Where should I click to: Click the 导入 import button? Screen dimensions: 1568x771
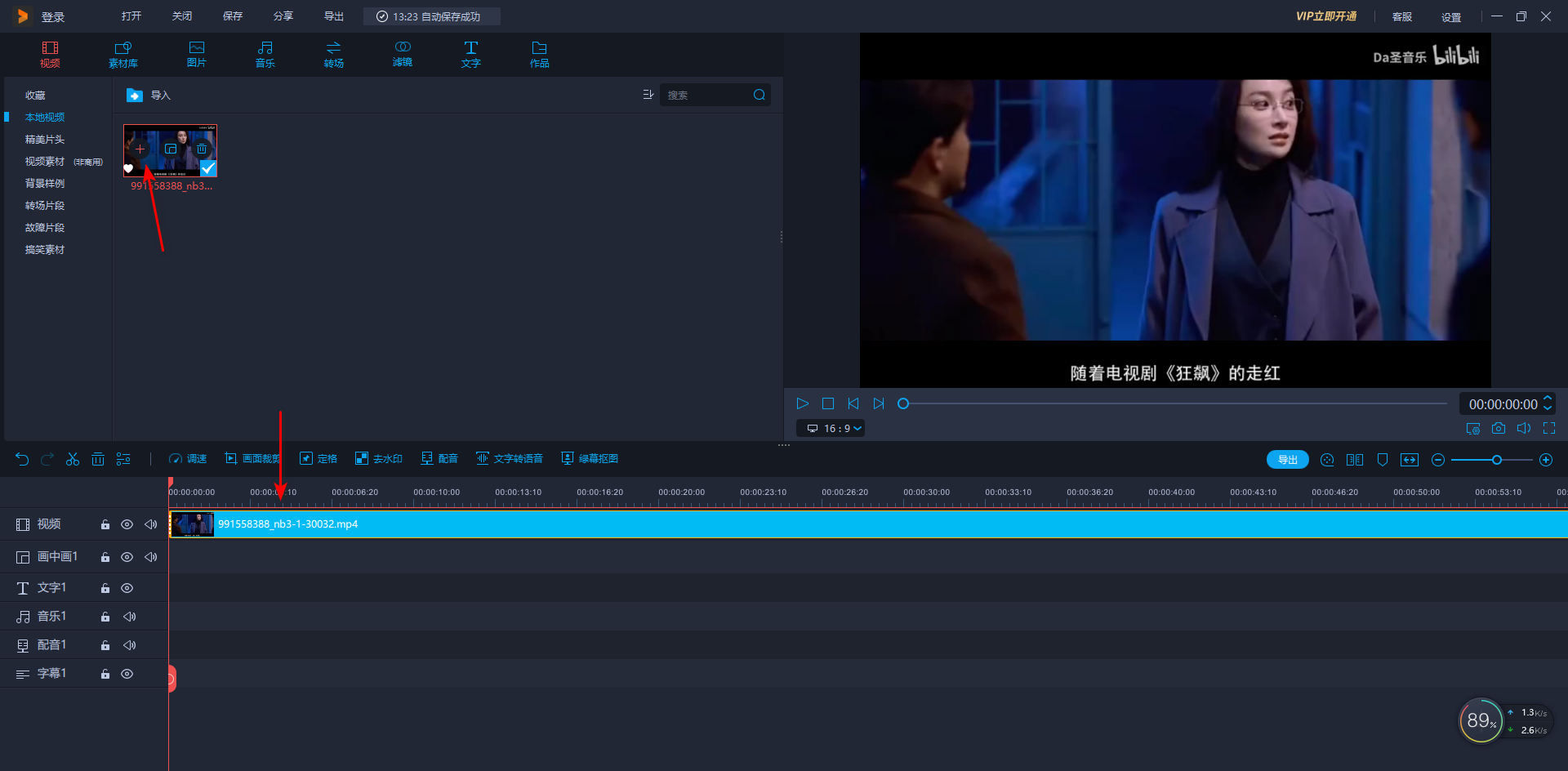coord(149,96)
